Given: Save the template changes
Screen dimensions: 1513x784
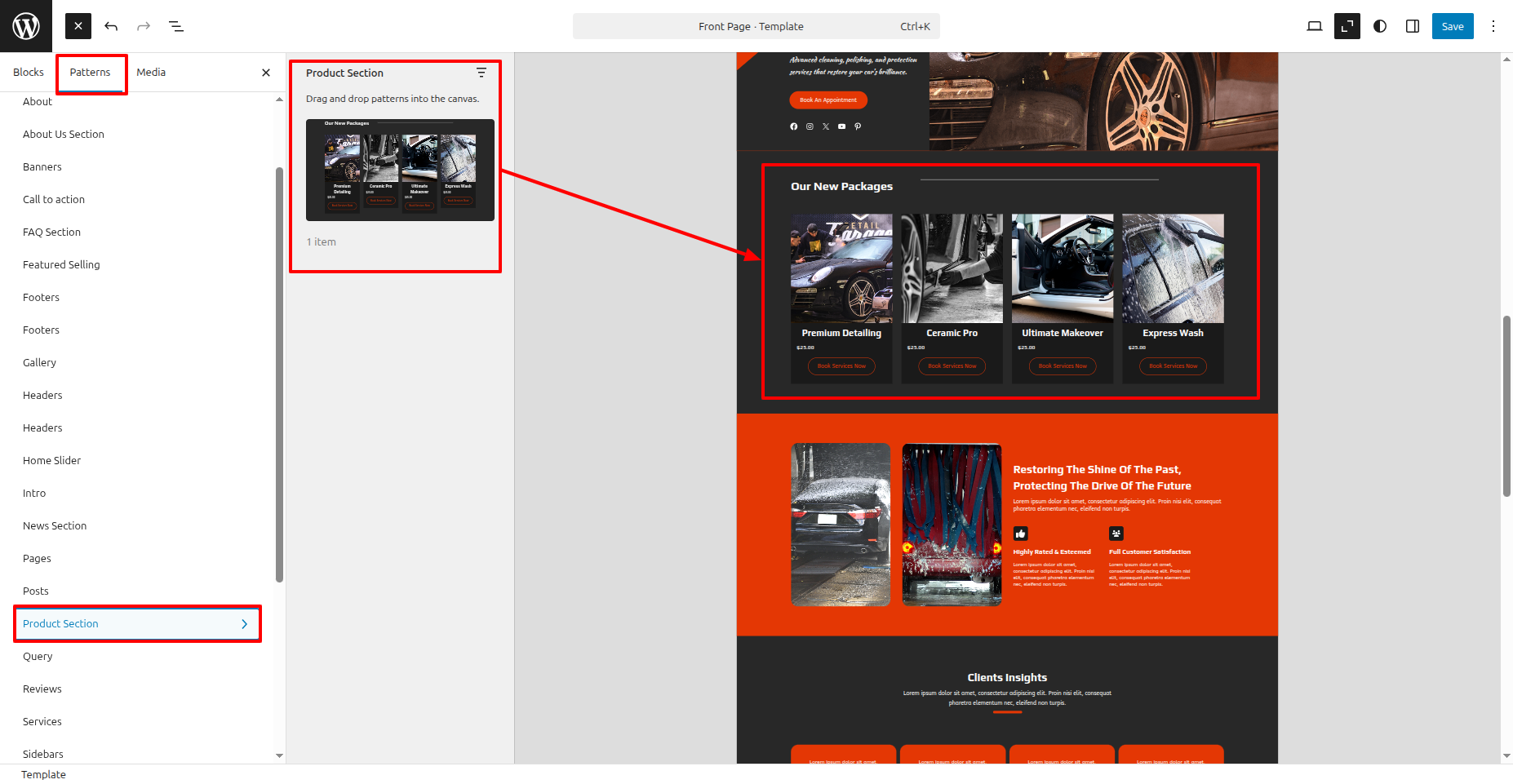Looking at the screenshot, I should click(x=1453, y=26).
